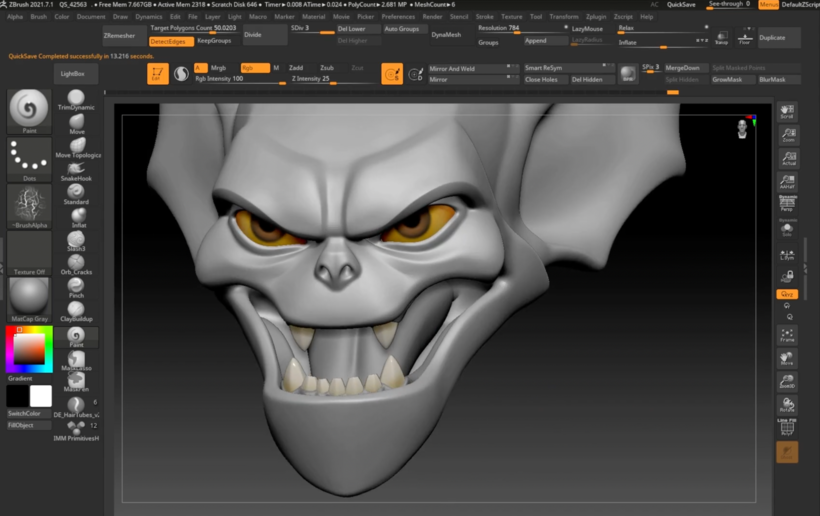Toggle Mrgb mode
This screenshot has width=820, height=516.
pyautogui.click(x=218, y=68)
